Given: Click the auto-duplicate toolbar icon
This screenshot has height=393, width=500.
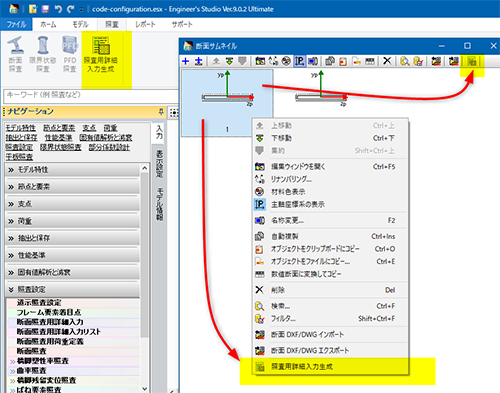Looking at the screenshot, I should 330,61.
